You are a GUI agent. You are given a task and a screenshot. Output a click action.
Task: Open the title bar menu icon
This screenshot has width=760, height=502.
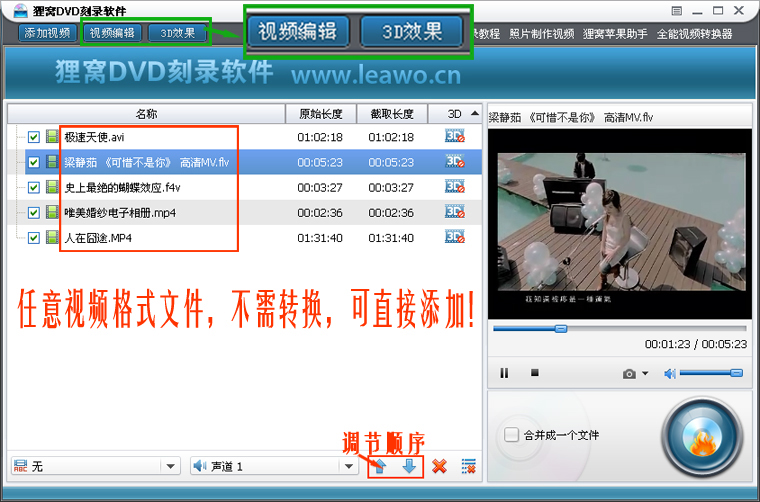pos(677,11)
